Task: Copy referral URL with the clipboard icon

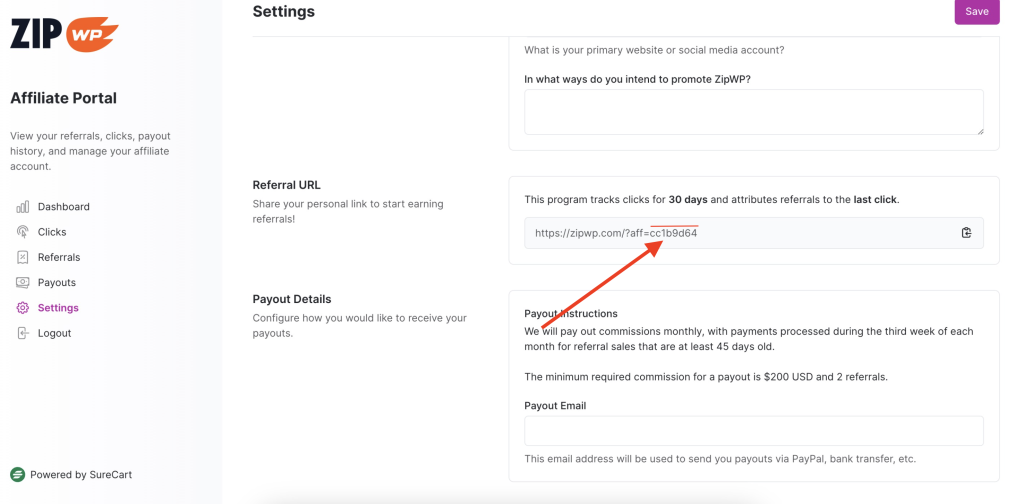Action: tap(967, 233)
